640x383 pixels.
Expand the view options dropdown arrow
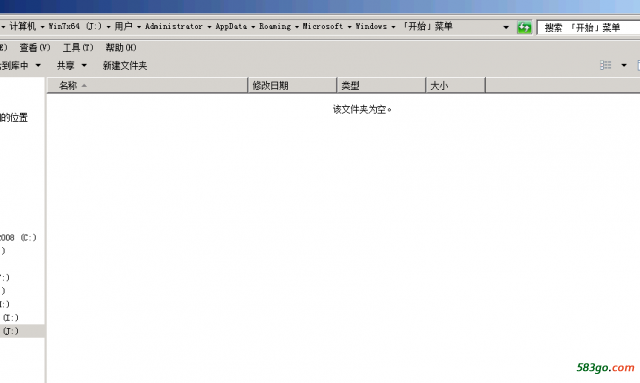pos(624,65)
